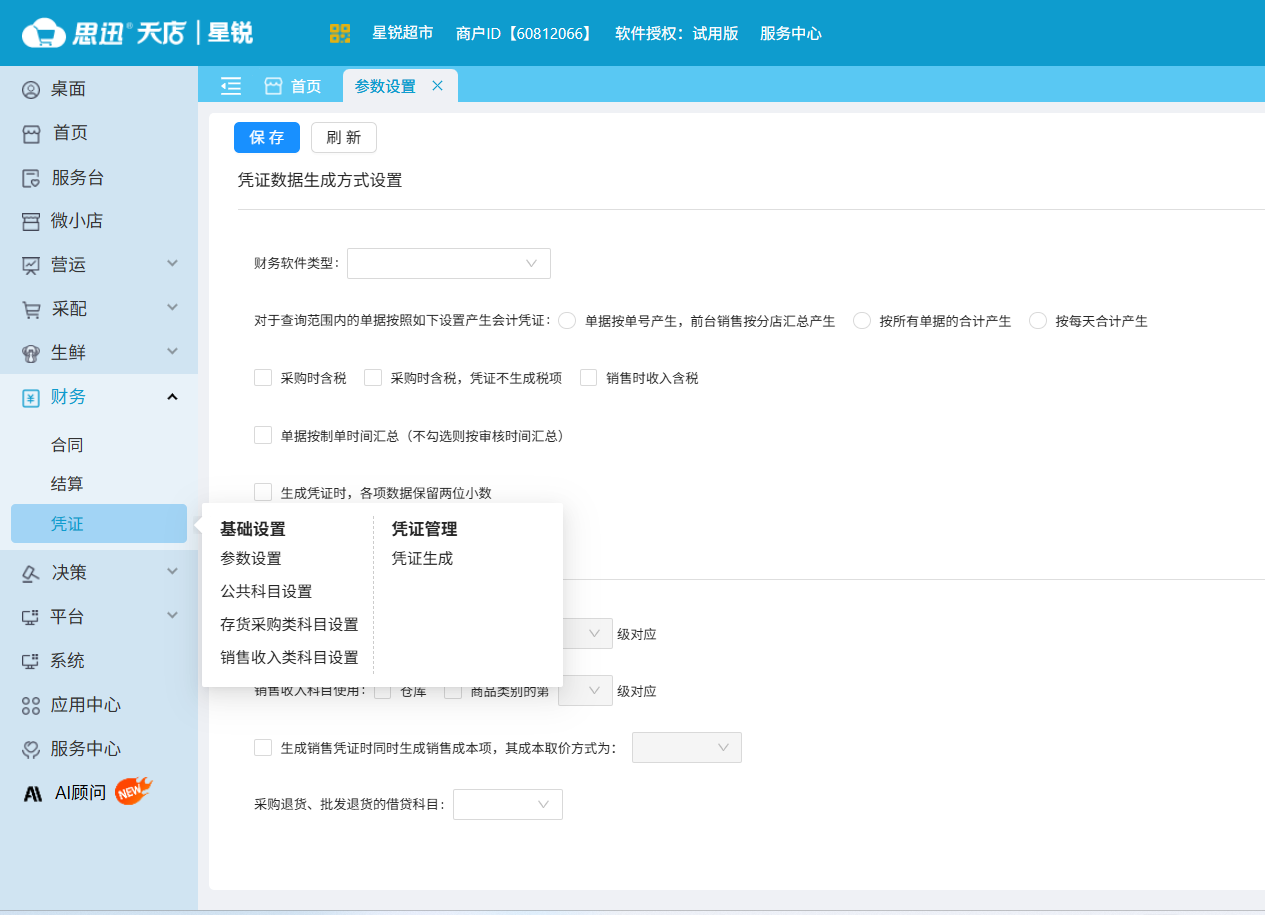Click 星锐超市 store name in header
This screenshot has width=1265, height=915.
coord(403,33)
